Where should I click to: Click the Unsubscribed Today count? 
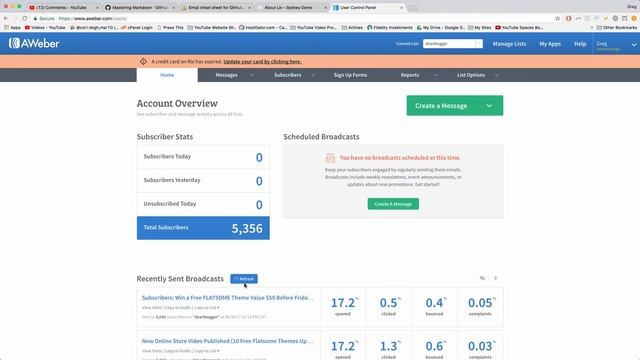pyautogui.click(x=259, y=205)
